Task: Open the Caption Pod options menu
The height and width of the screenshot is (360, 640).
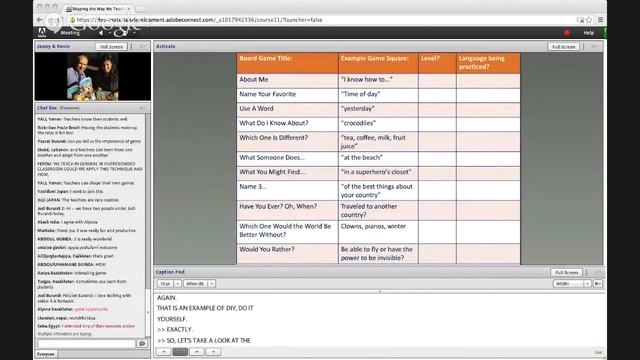Action: point(597,272)
